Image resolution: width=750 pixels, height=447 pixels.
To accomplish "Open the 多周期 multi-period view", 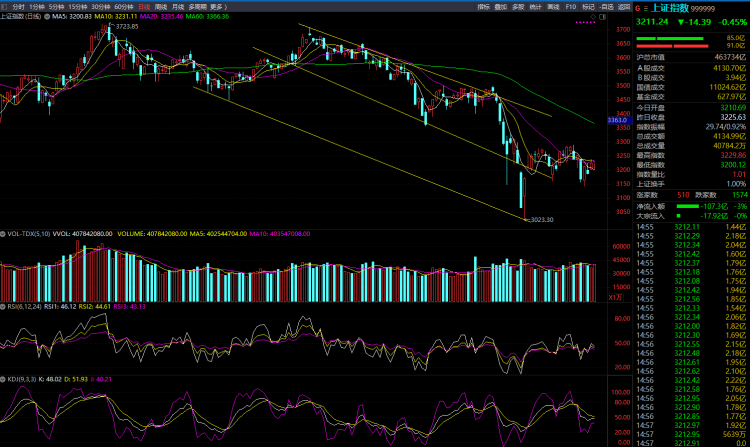I will point(197,7).
